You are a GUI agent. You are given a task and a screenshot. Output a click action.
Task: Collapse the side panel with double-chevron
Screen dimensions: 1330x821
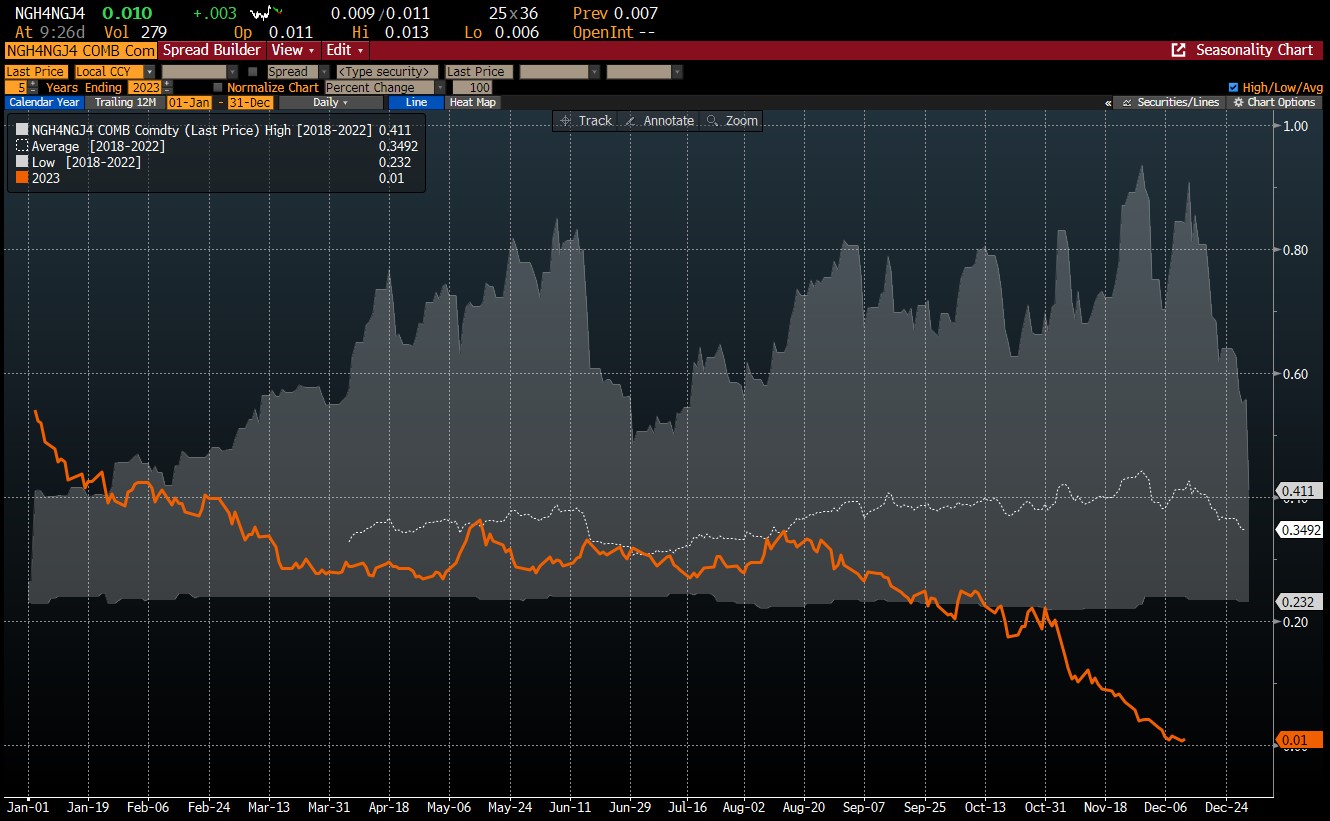[1108, 103]
